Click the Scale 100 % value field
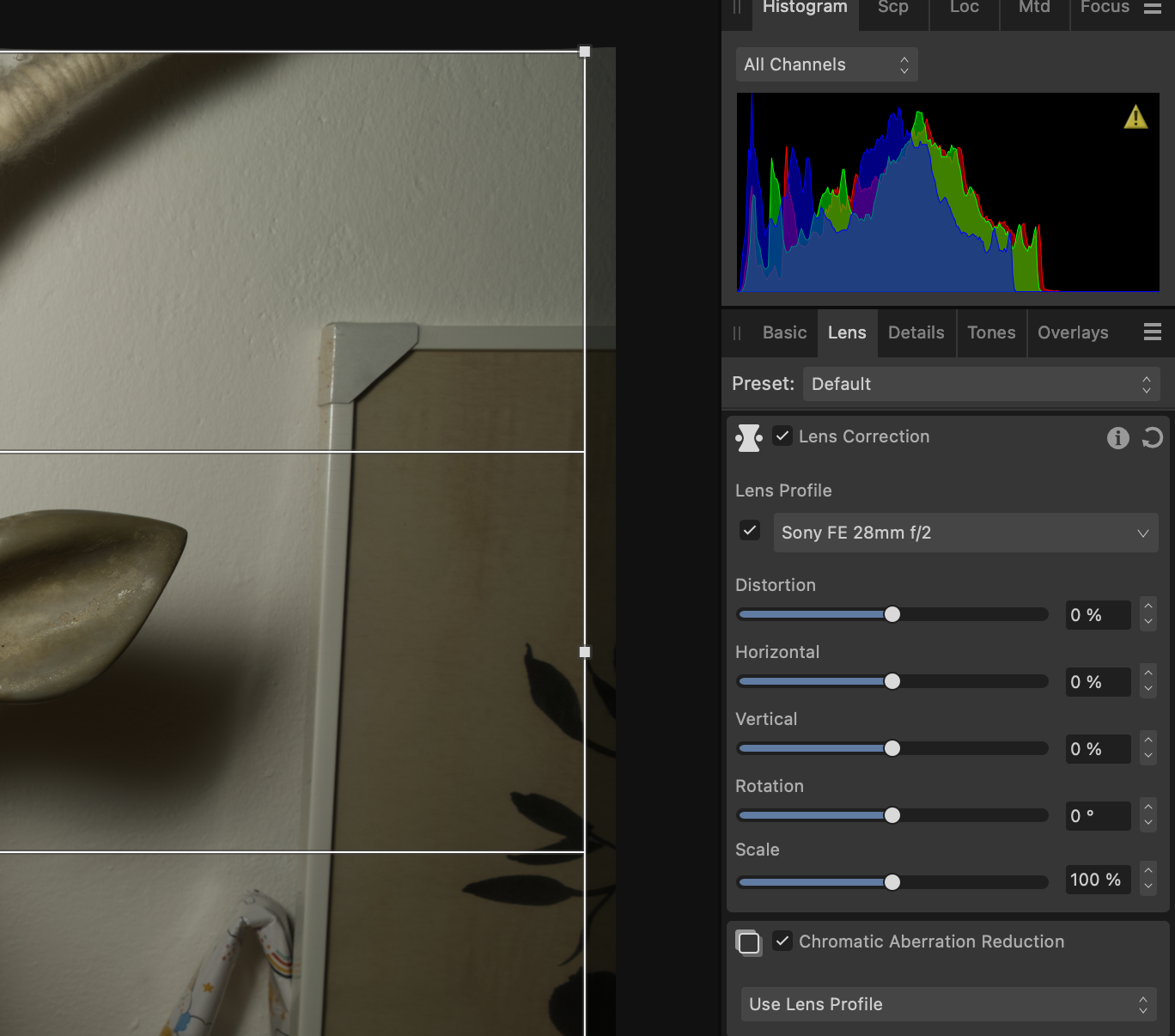The image size is (1175, 1036). tap(1097, 880)
